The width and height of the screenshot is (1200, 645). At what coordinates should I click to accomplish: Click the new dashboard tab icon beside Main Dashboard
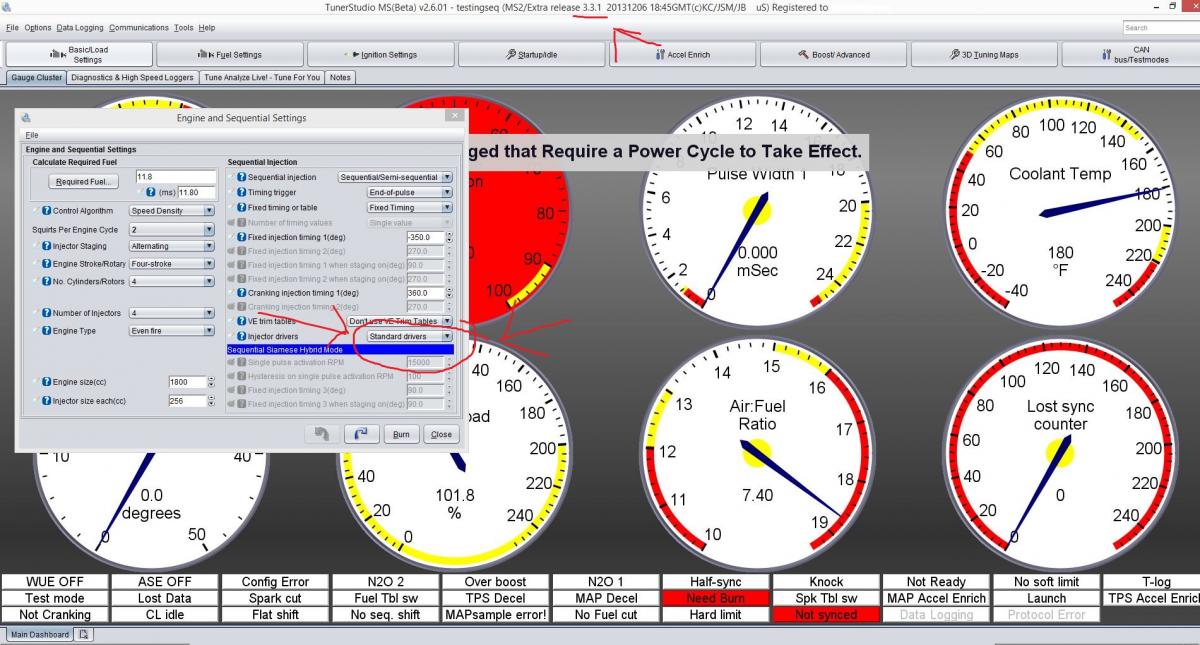[83, 634]
